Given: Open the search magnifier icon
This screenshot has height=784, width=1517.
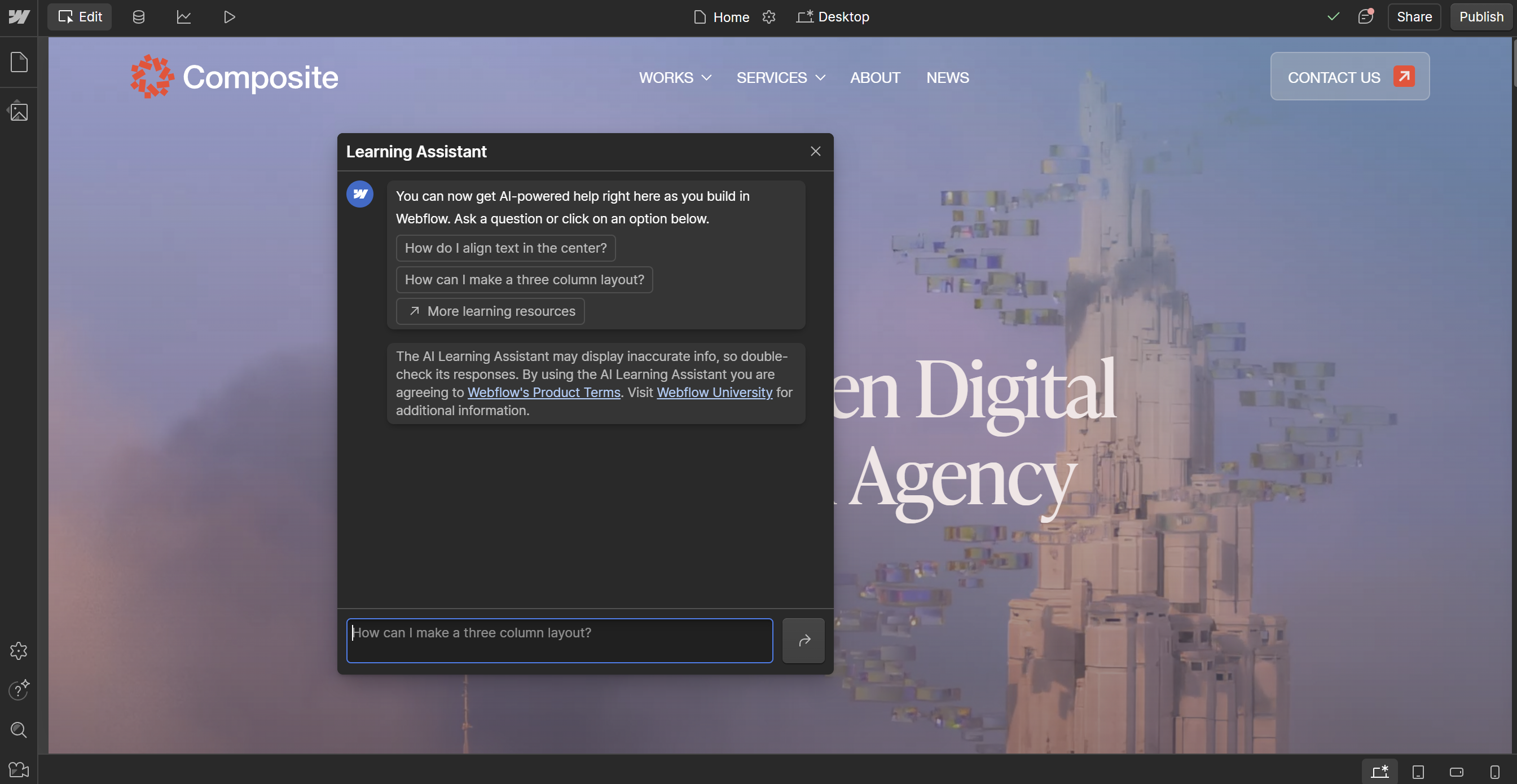Looking at the screenshot, I should [19, 730].
